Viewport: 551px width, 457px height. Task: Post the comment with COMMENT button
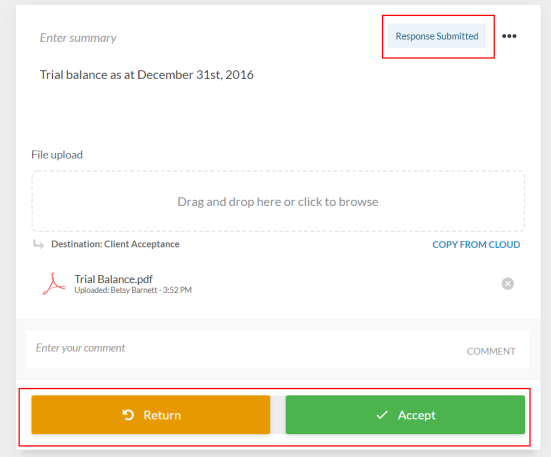(x=491, y=351)
